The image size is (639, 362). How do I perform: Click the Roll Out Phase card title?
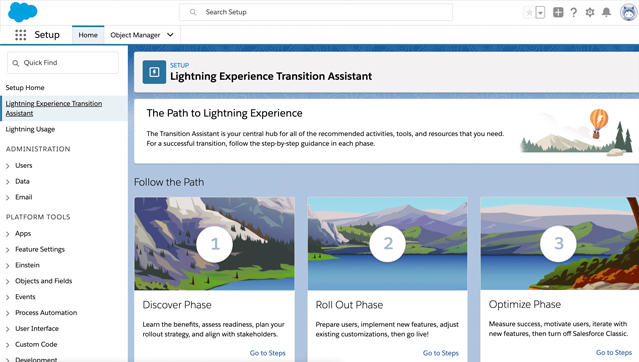(x=349, y=305)
